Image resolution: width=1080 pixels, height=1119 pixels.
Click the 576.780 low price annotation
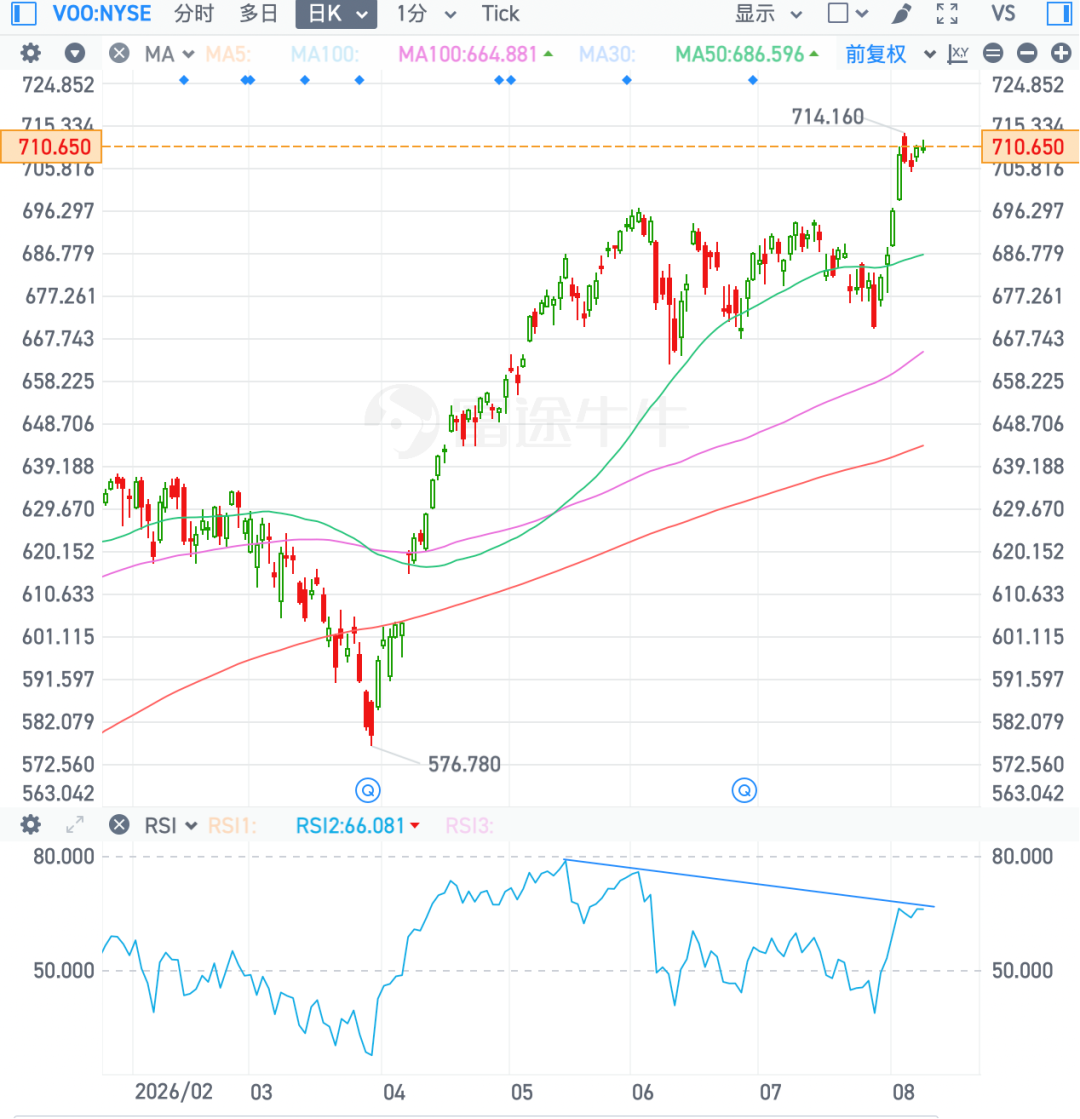tap(464, 764)
